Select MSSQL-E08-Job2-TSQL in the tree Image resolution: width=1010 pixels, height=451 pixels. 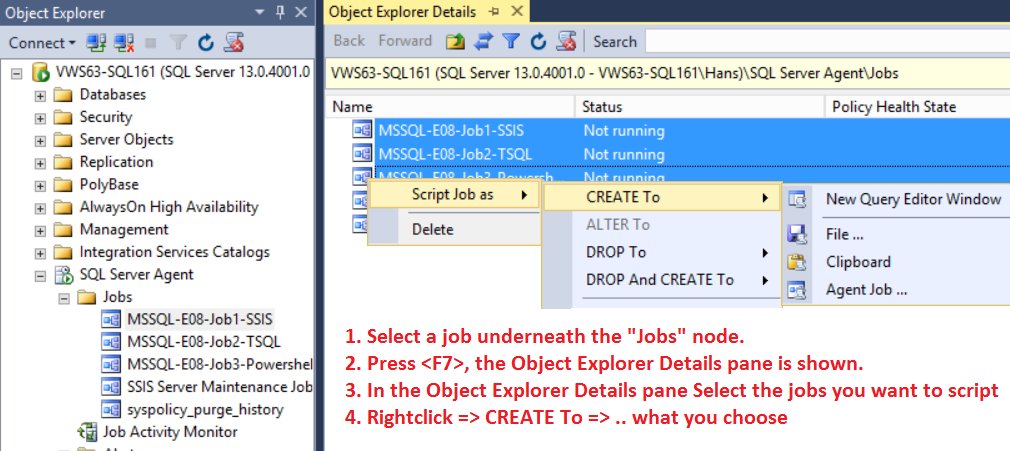coord(204,342)
